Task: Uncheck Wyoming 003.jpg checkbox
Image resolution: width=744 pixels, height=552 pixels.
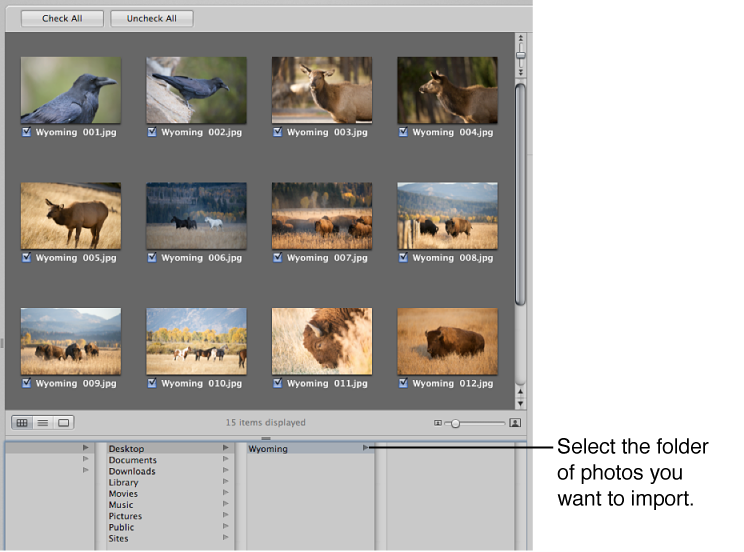Action: [x=278, y=132]
